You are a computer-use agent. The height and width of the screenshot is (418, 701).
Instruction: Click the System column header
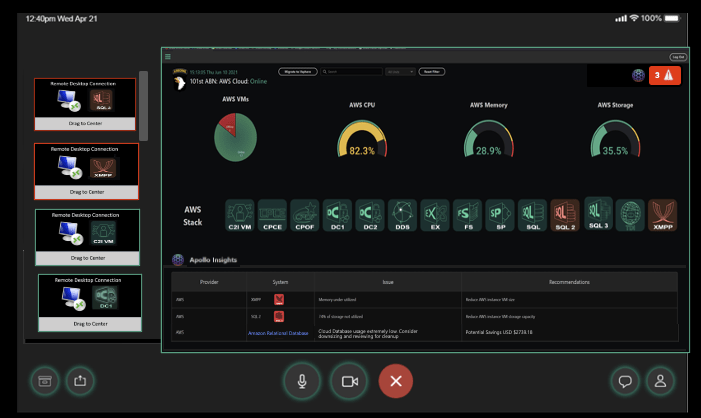pyautogui.click(x=280, y=282)
